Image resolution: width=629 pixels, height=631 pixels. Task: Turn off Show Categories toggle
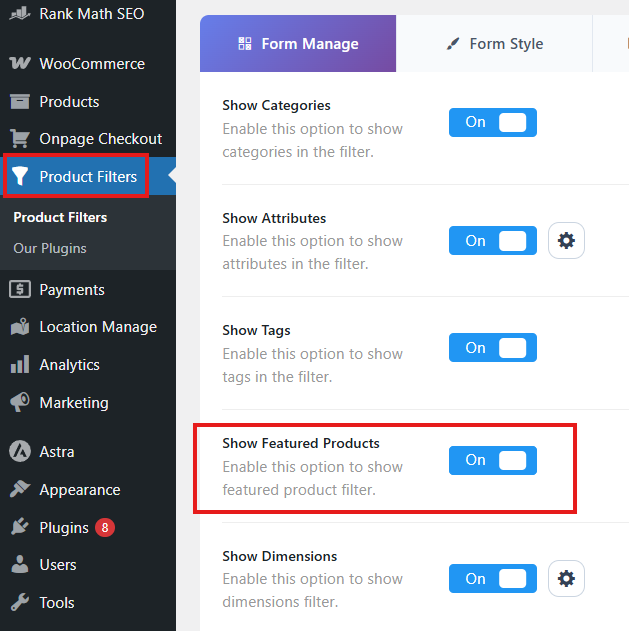tap(493, 122)
